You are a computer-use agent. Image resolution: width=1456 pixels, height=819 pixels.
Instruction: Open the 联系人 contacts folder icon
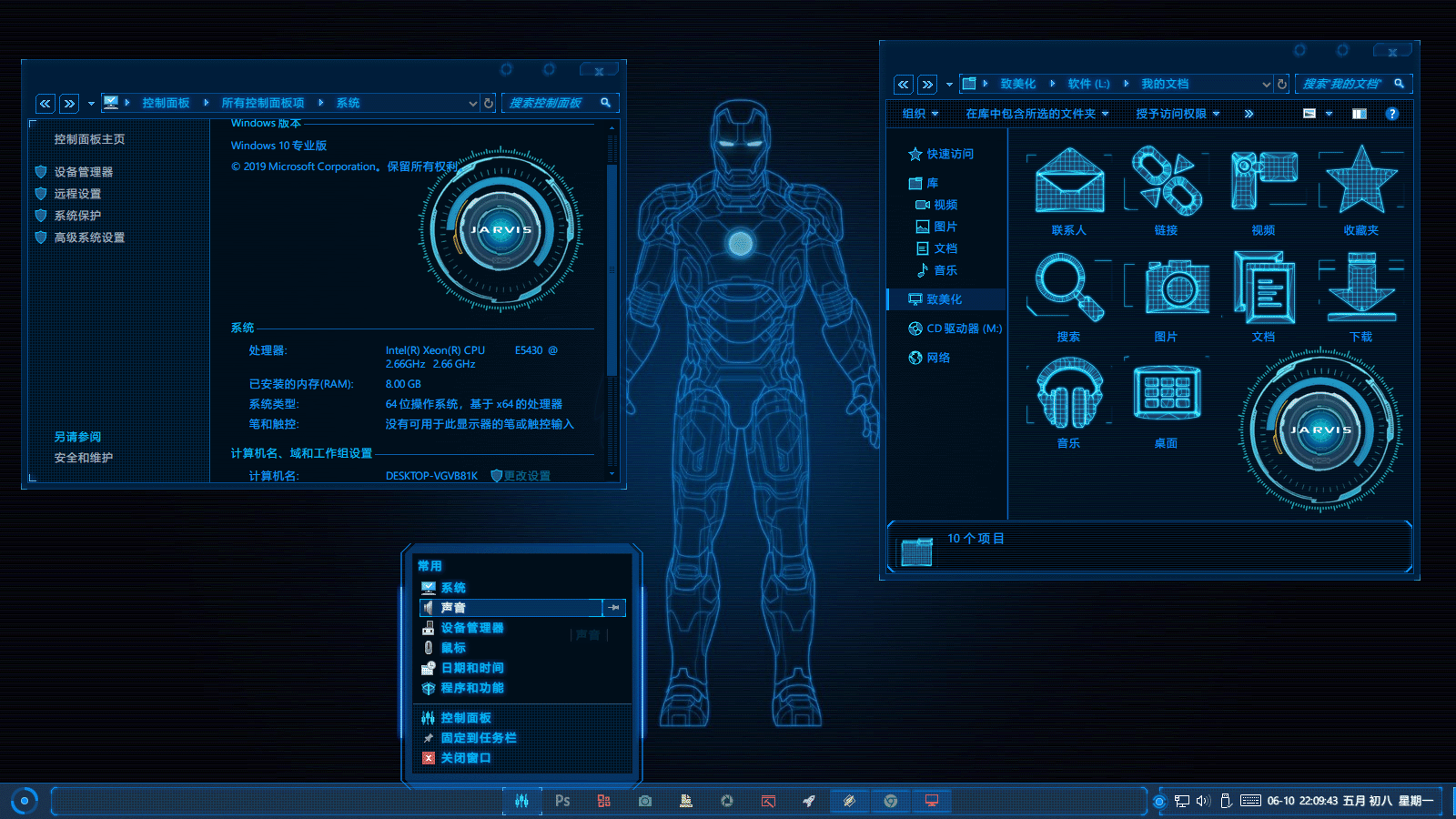click(1069, 182)
